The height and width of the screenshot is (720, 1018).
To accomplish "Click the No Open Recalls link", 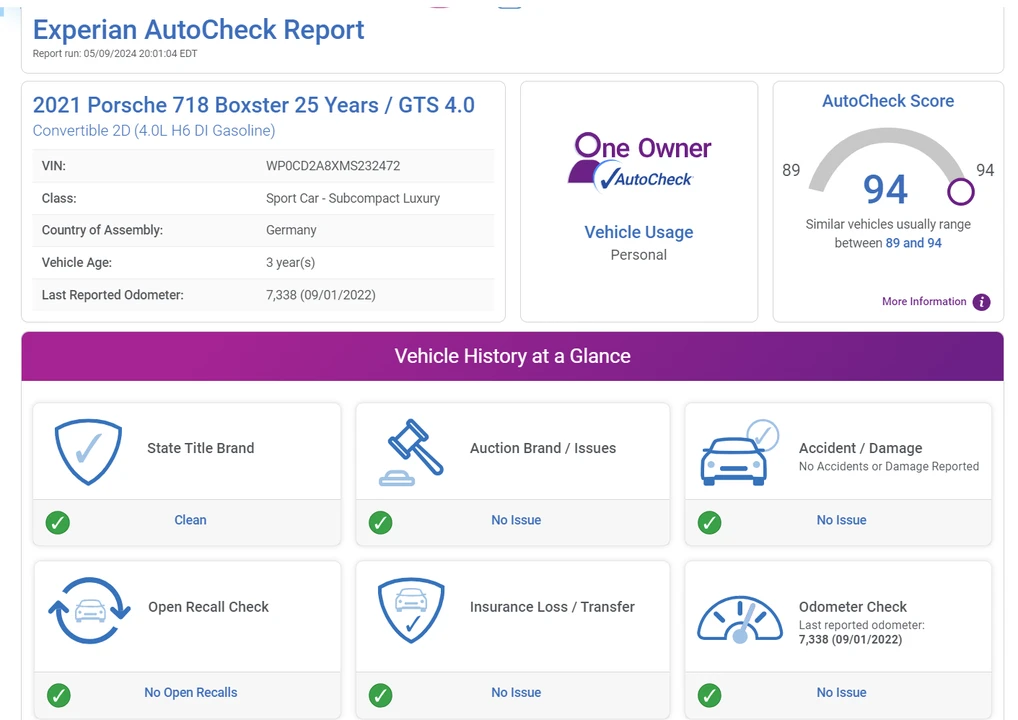I will pos(191,693).
